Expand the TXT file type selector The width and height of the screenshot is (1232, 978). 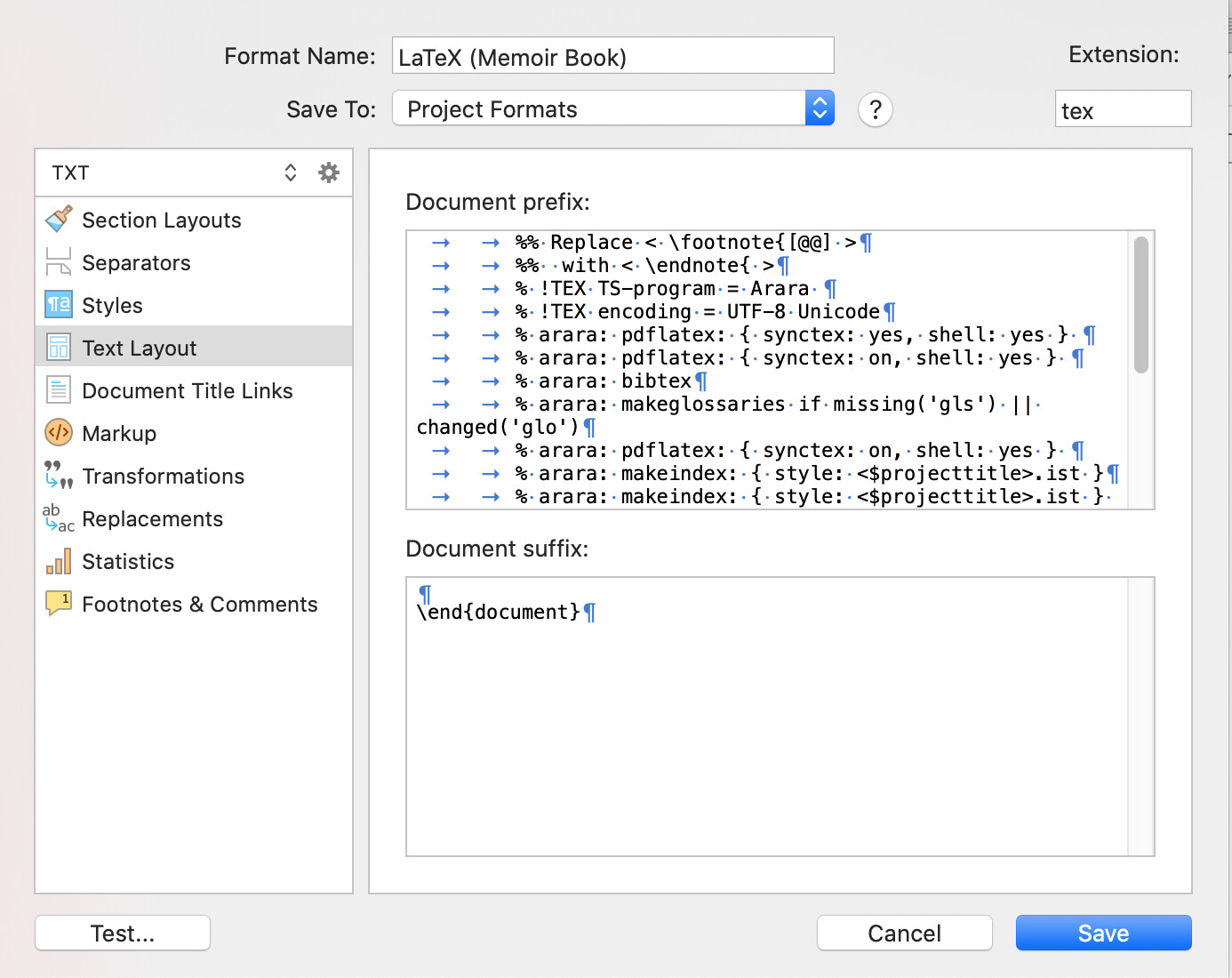tap(291, 172)
